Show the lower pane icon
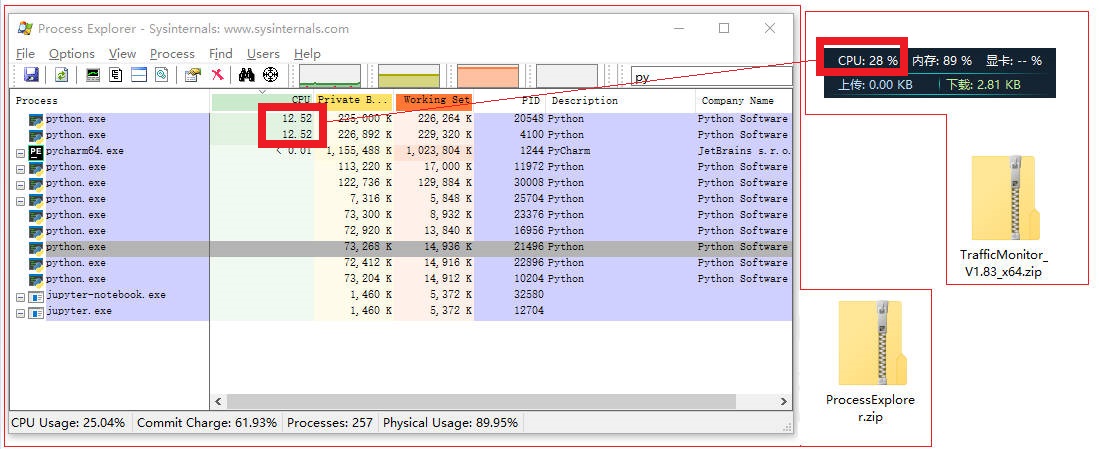 click(139, 75)
